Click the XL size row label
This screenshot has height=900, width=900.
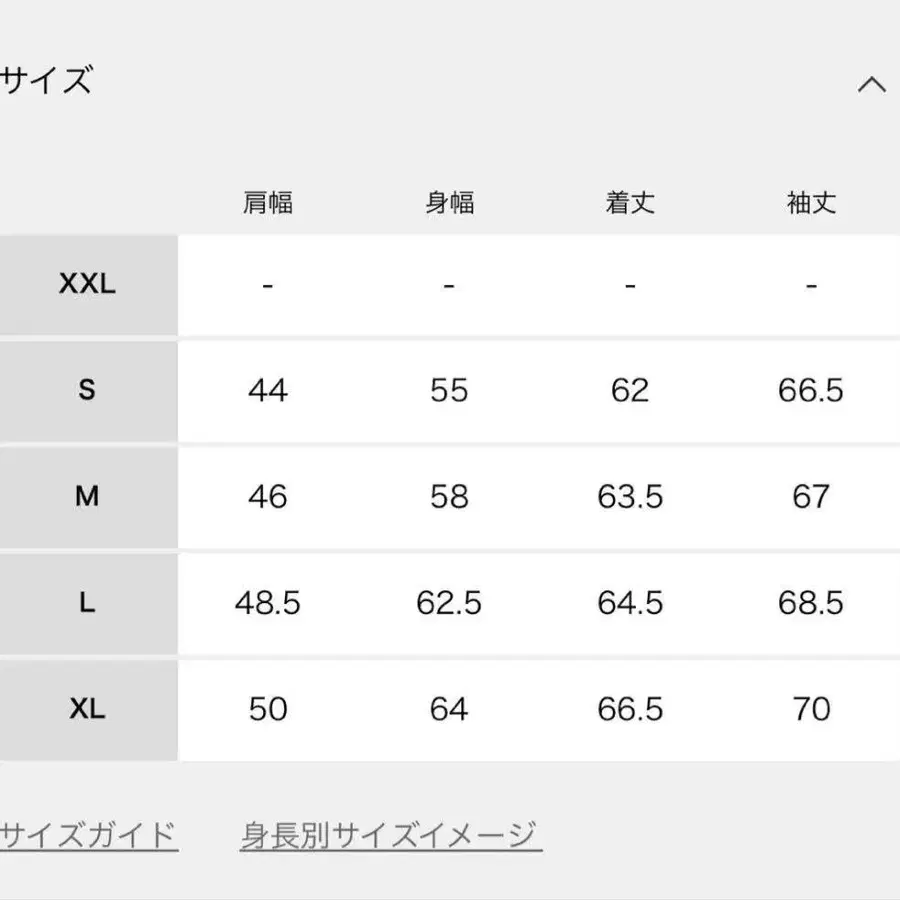88,709
